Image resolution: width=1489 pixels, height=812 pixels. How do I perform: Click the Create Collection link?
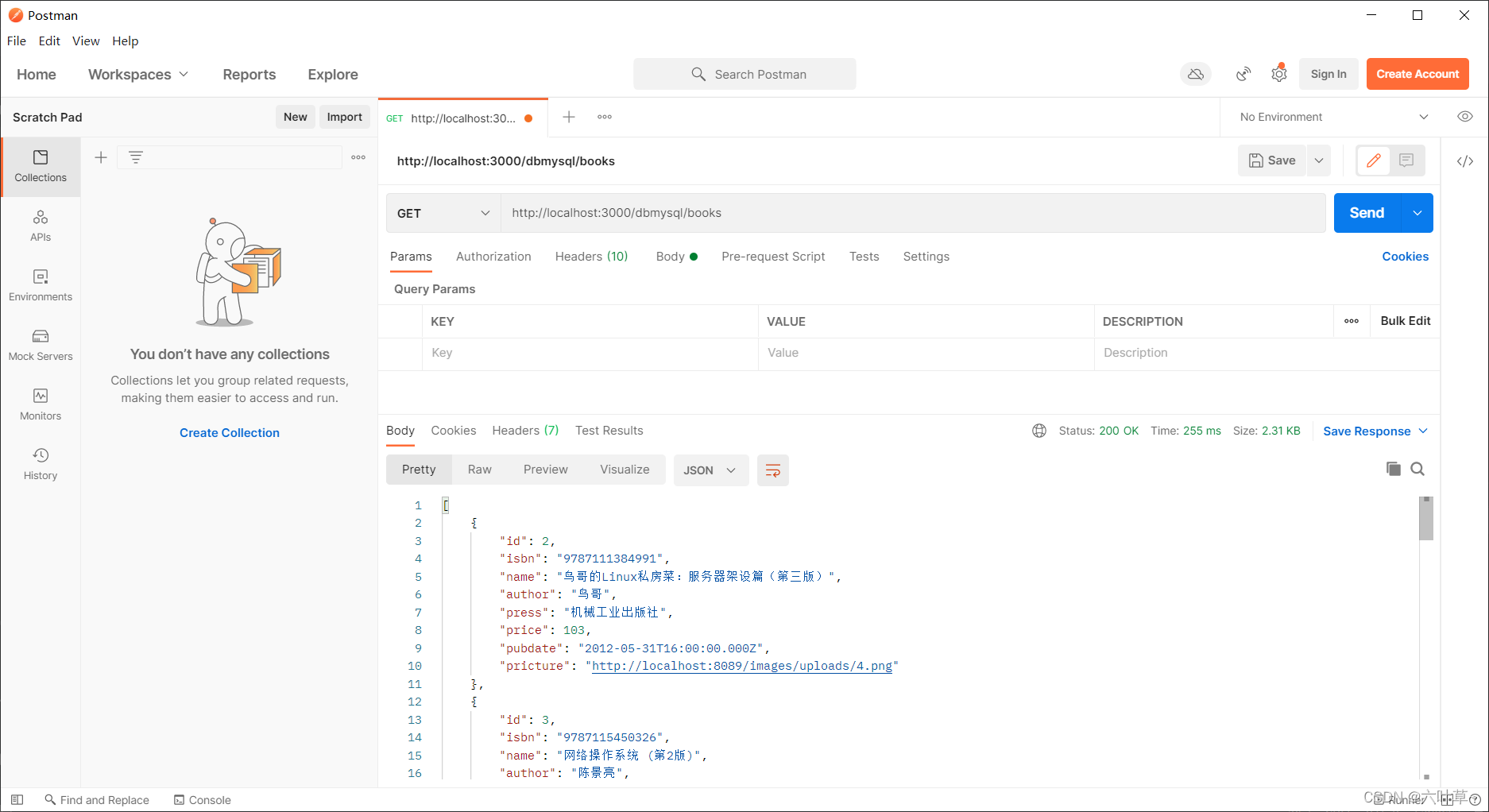tap(230, 433)
